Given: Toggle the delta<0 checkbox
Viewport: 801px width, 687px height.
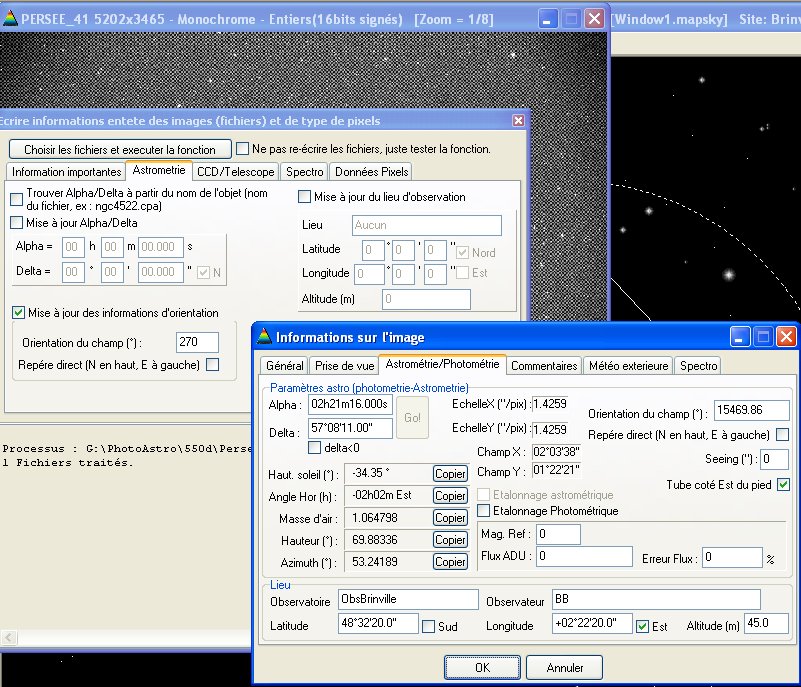Looking at the screenshot, I should (315, 448).
